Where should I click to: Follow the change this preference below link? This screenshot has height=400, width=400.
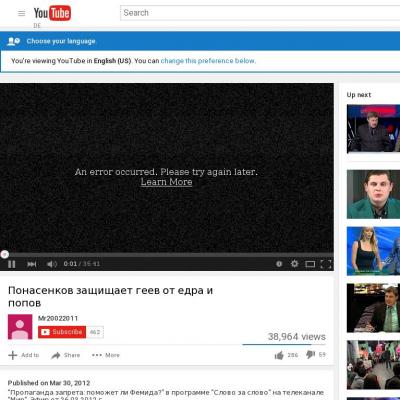208,61
